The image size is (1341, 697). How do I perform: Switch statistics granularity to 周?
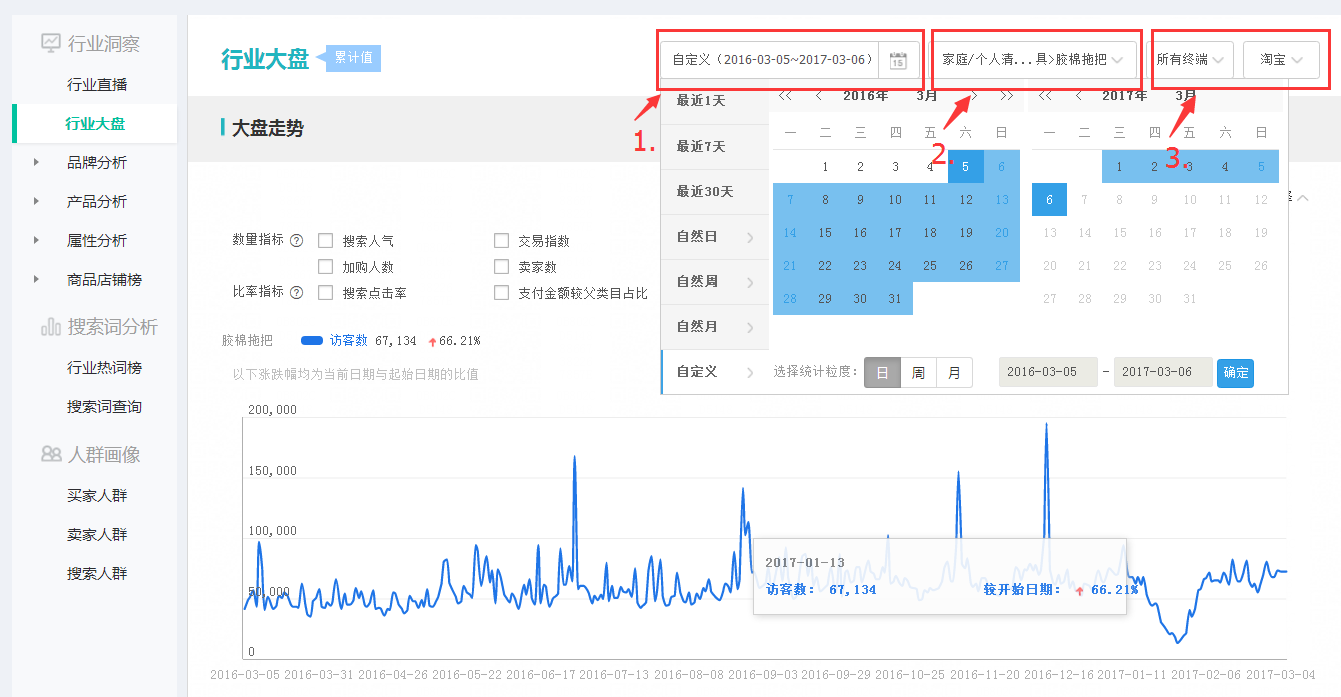pyautogui.click(x=918, y=373)
